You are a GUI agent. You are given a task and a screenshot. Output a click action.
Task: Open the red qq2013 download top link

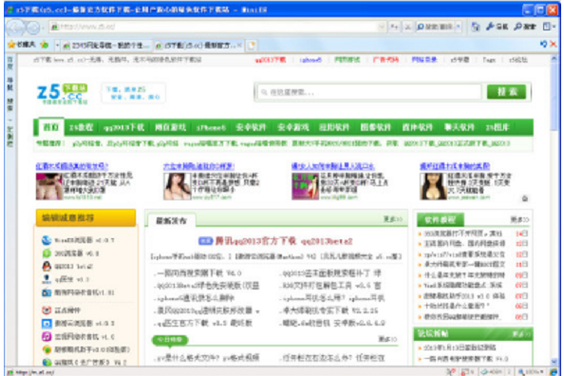coord(270,60)
